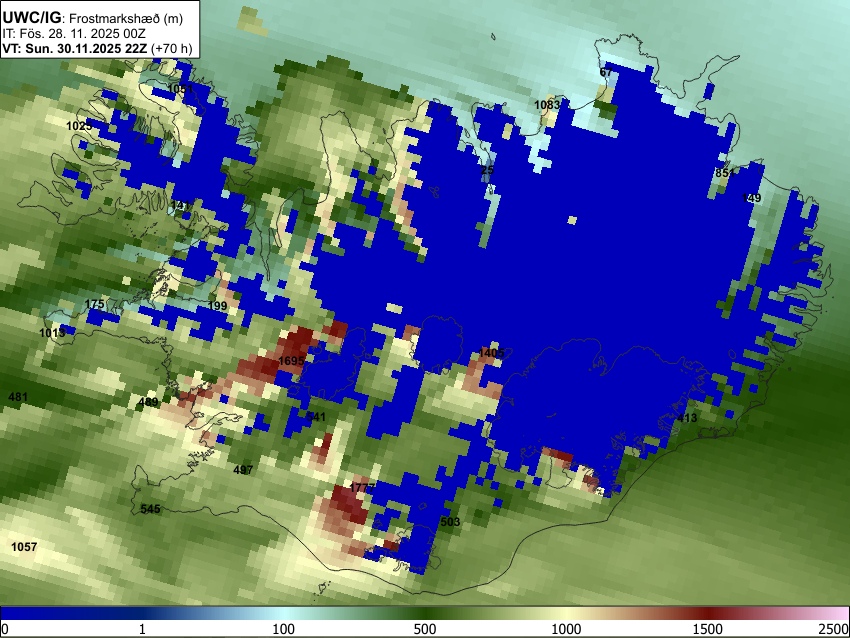The width and height of the screenshot is (850, 638).
Task: Click the 100 tick on the color scale
Action: (284, 629)
